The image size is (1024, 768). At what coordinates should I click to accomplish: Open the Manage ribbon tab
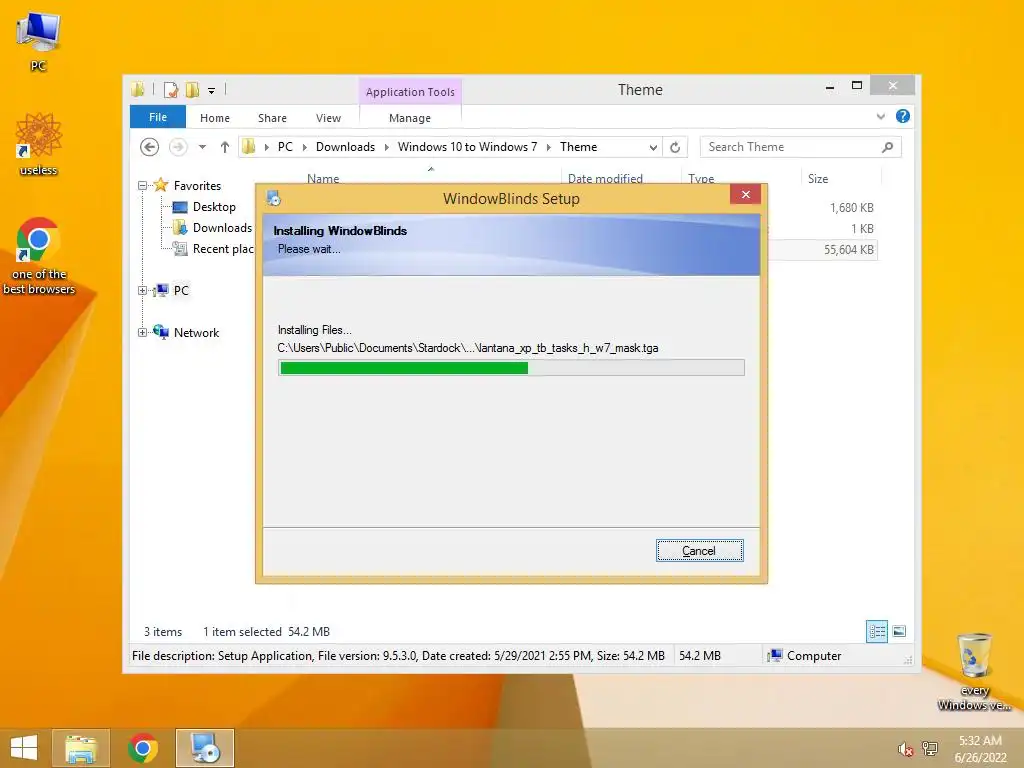click(410, 118)
